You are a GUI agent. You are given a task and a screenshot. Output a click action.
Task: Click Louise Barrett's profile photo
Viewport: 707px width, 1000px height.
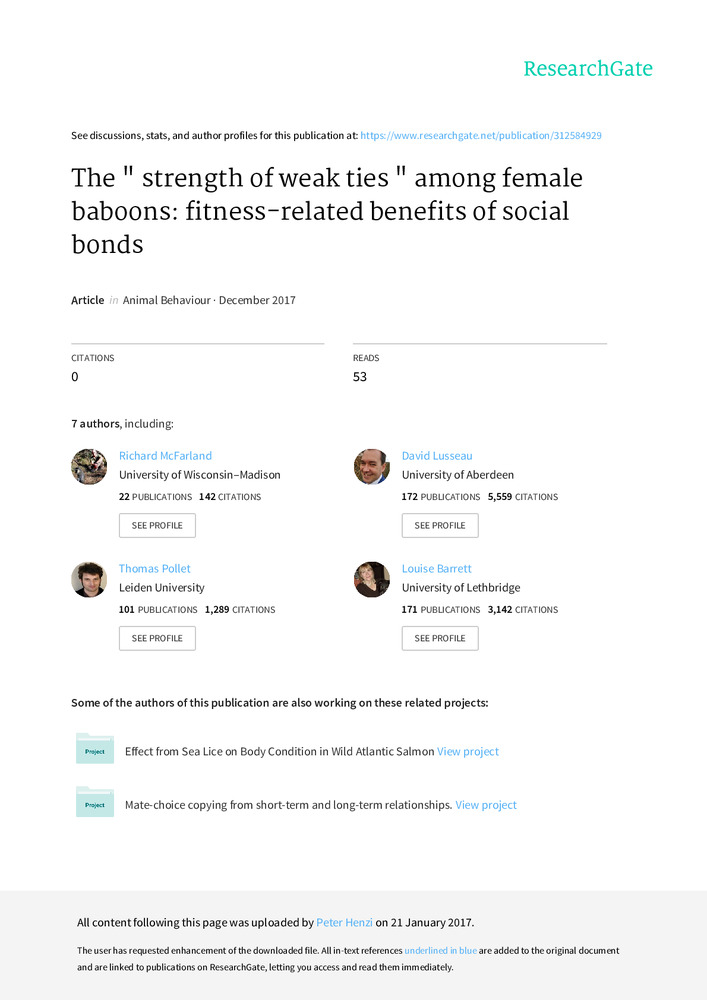pos(372,579)
